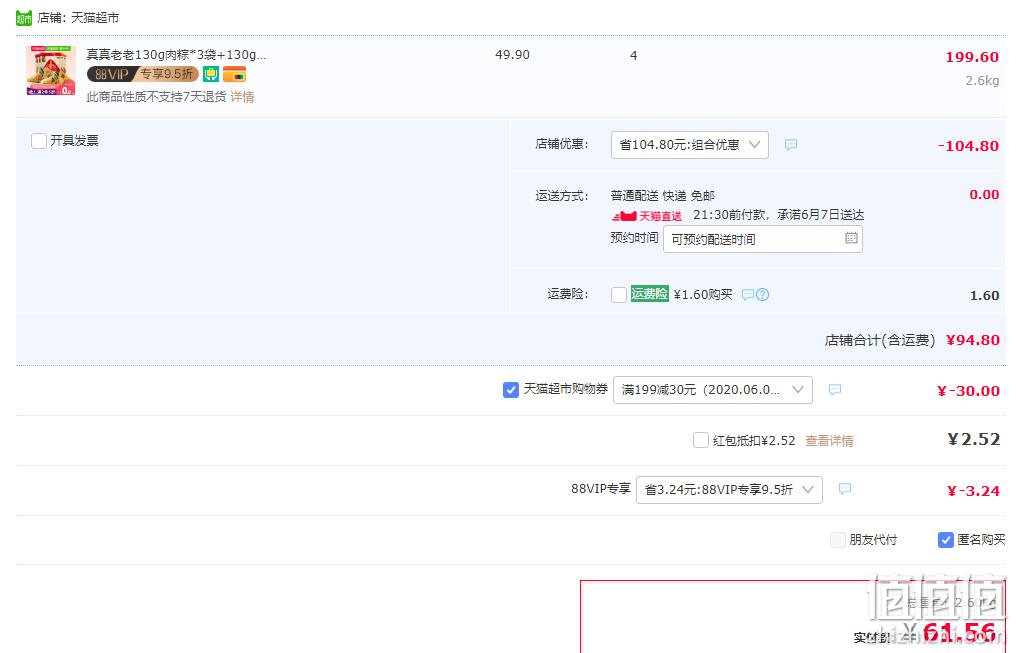The height and width of the screenshot is (653, 1016).
Task: Click the green Tmall supermarket store icon
Action: 23,17
